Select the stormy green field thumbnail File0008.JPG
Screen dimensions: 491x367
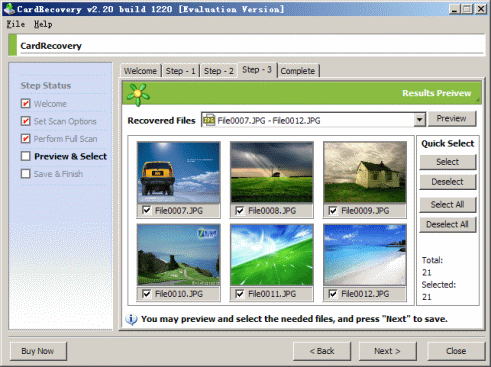point(272,172)
